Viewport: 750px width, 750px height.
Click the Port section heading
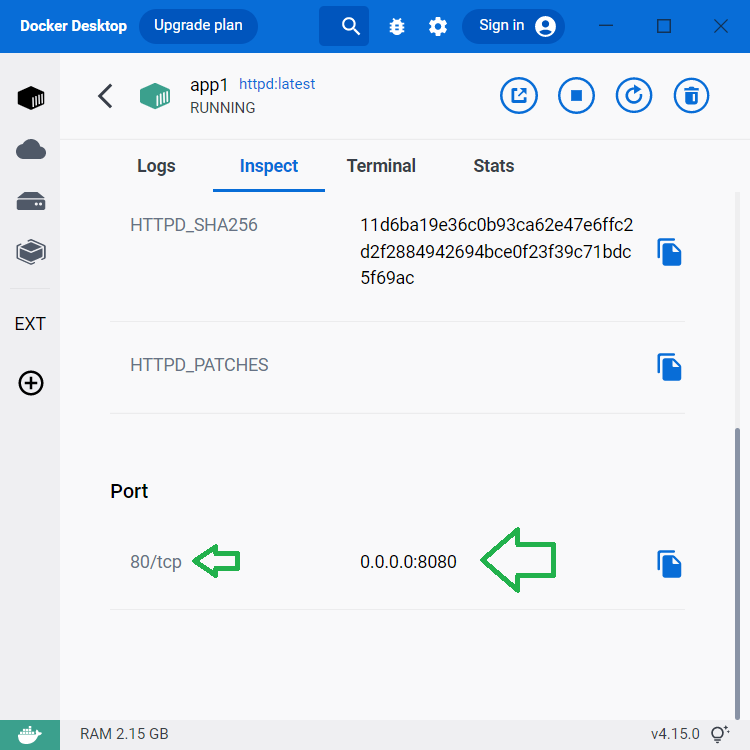tap(129, 491)
